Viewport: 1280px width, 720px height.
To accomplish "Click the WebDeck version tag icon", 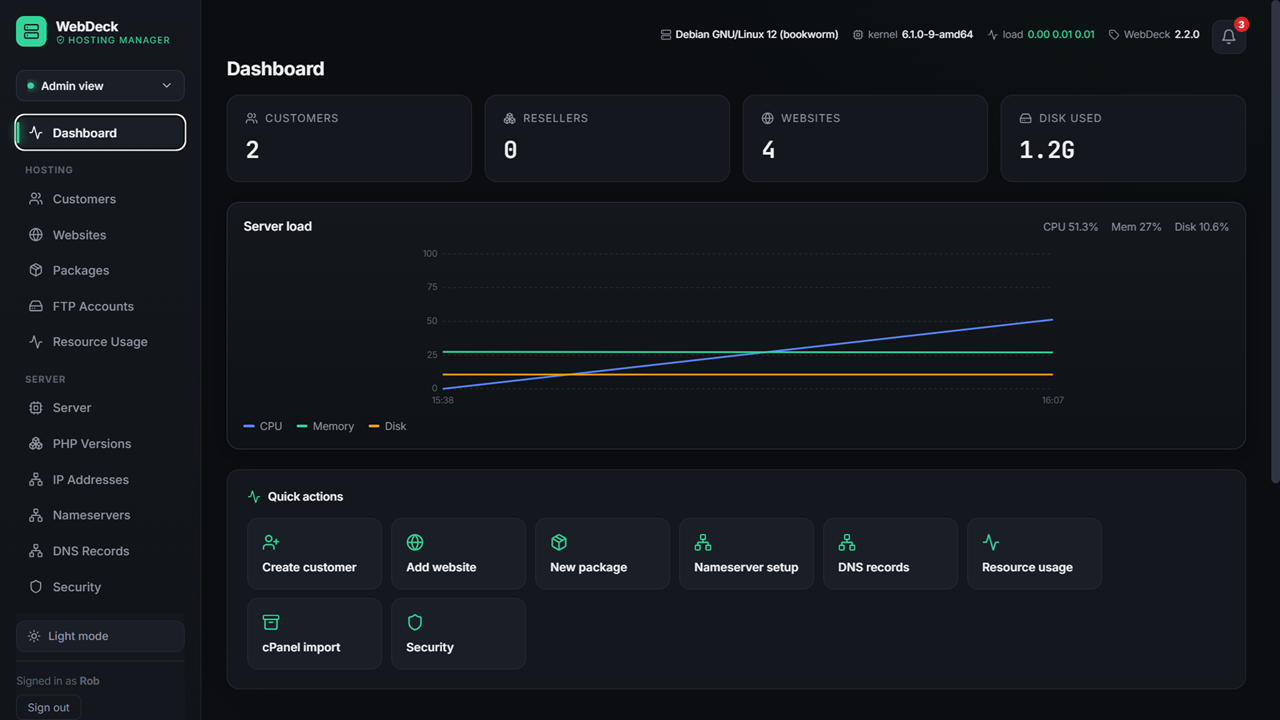I will point(1114,35).
